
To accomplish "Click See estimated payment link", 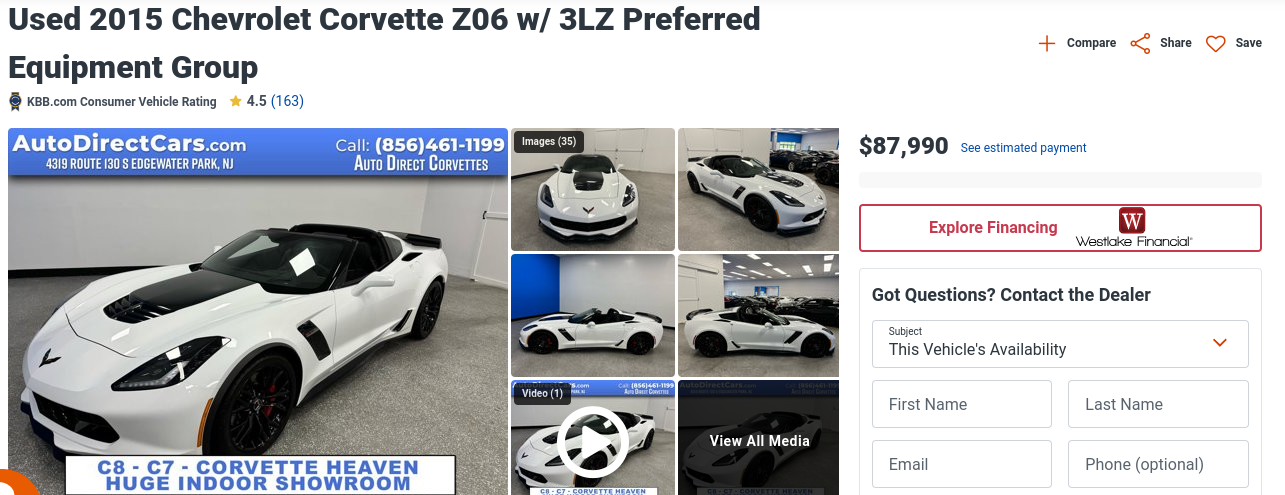I will pos(1023,148).
